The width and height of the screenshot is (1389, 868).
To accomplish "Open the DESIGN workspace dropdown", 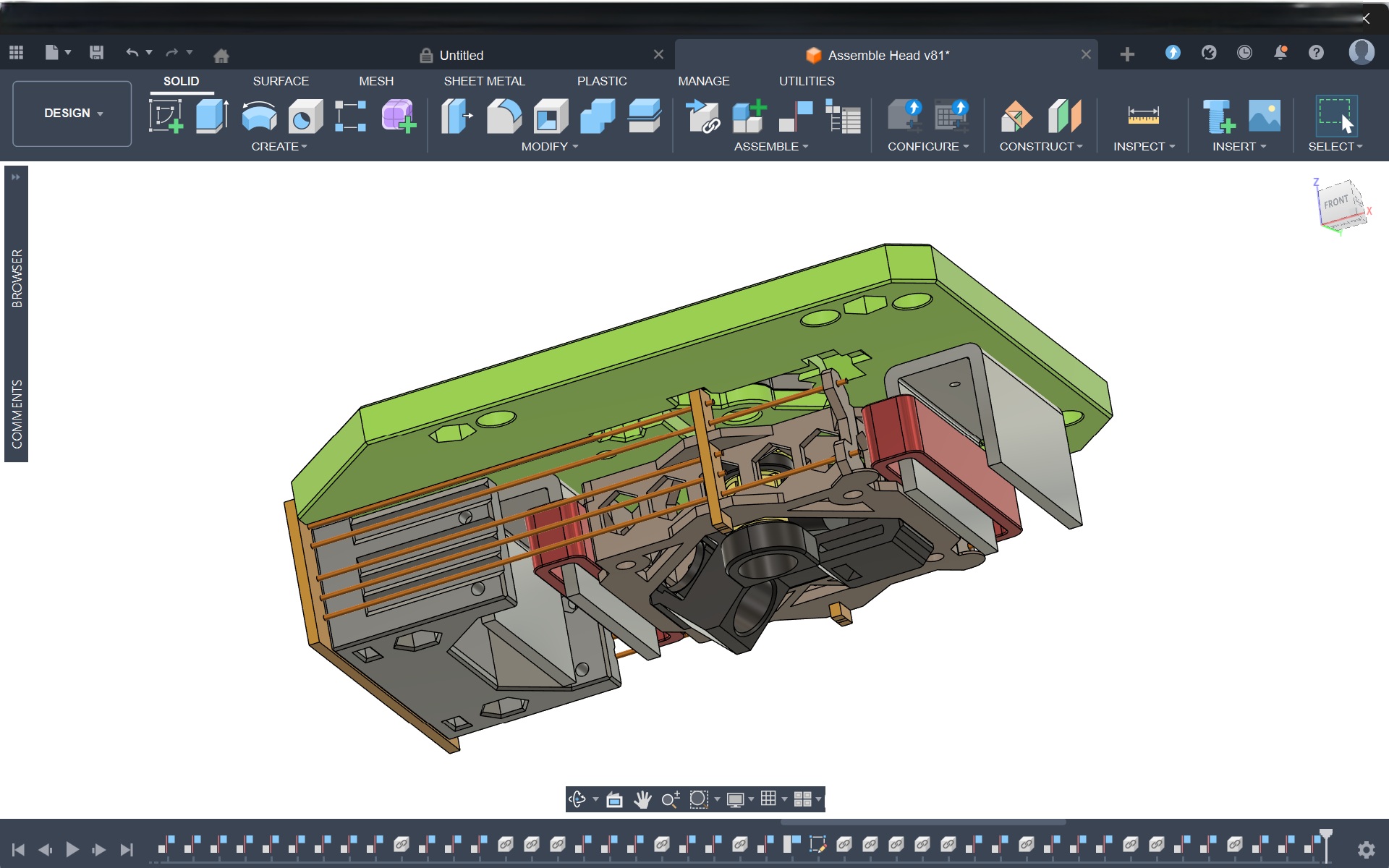I will [x=72, y=114].
